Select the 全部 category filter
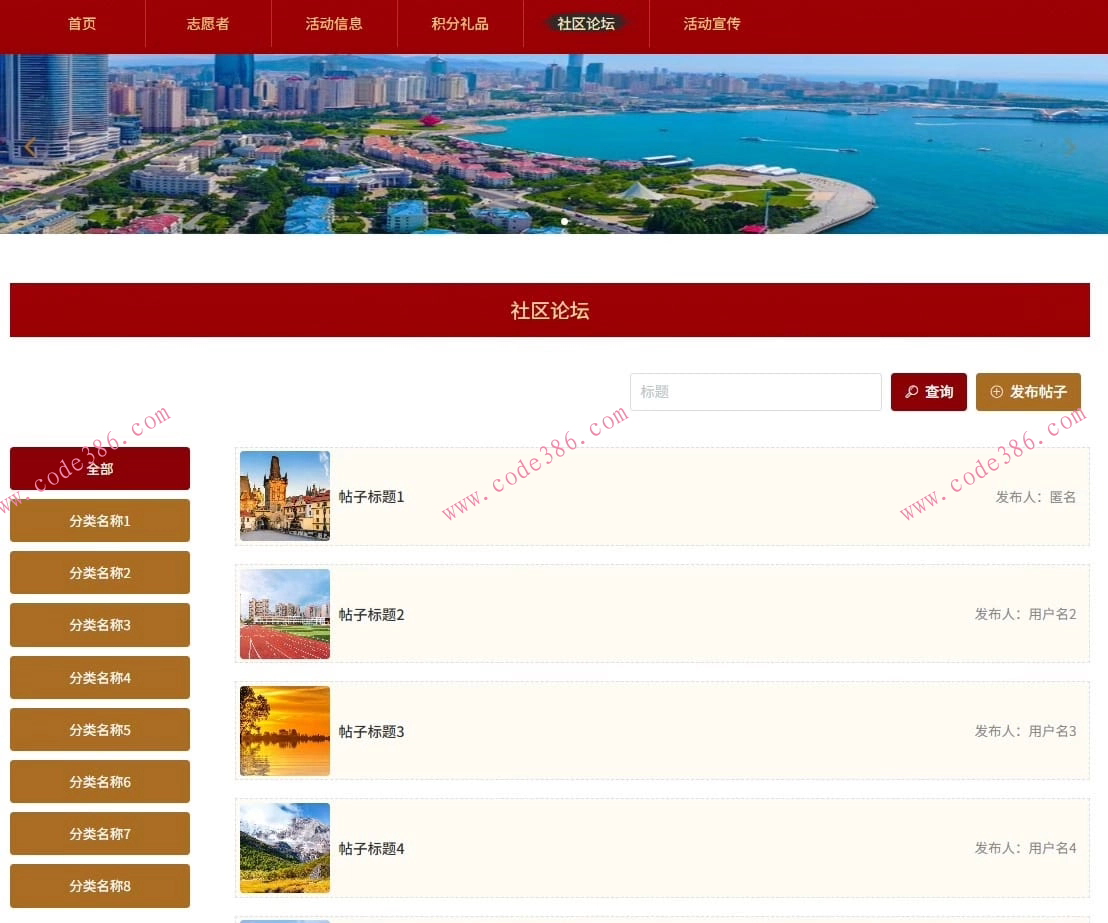1108x923 pixels. point(100,468)
